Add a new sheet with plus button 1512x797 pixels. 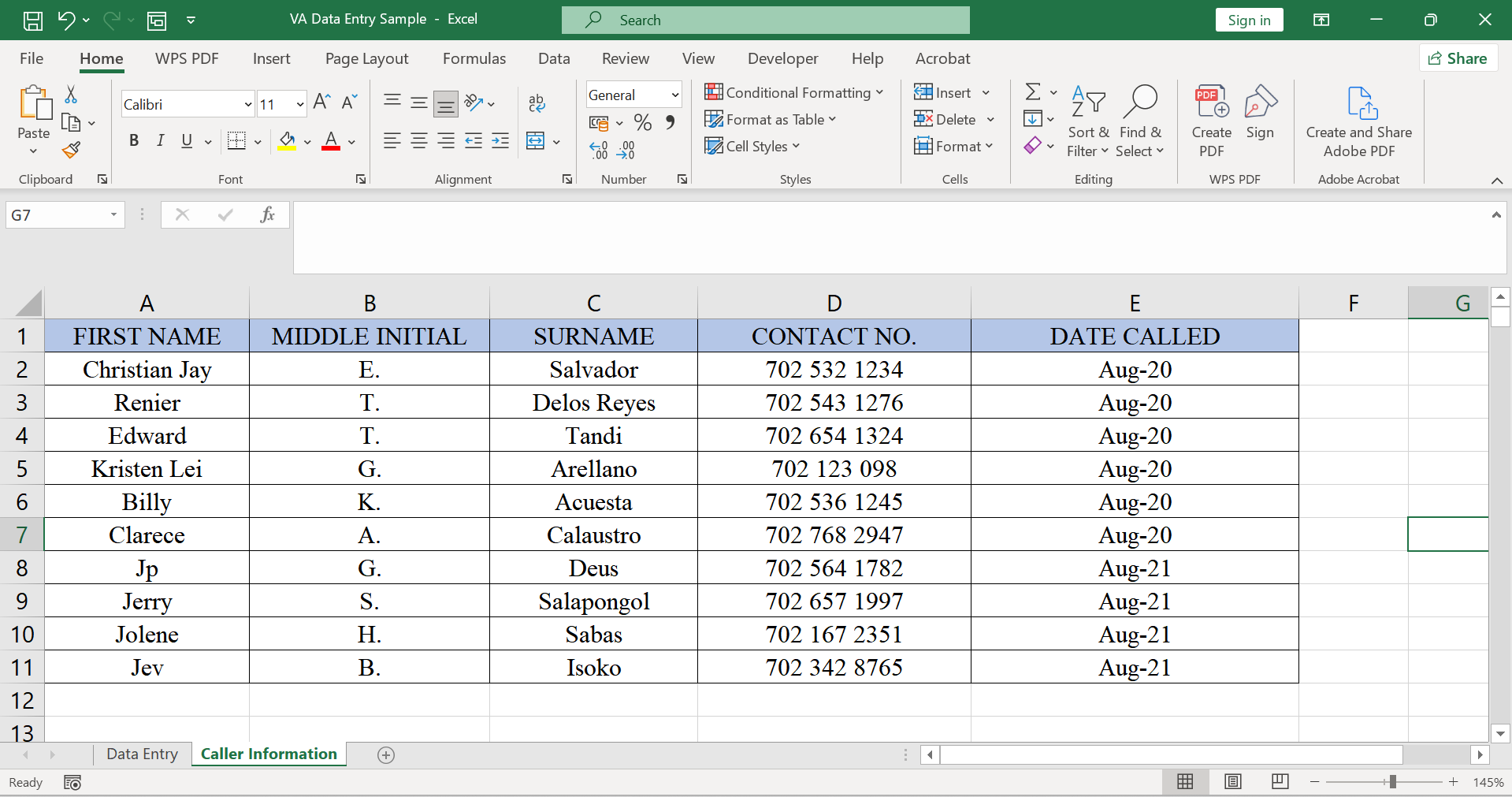(x=386, y=754)
